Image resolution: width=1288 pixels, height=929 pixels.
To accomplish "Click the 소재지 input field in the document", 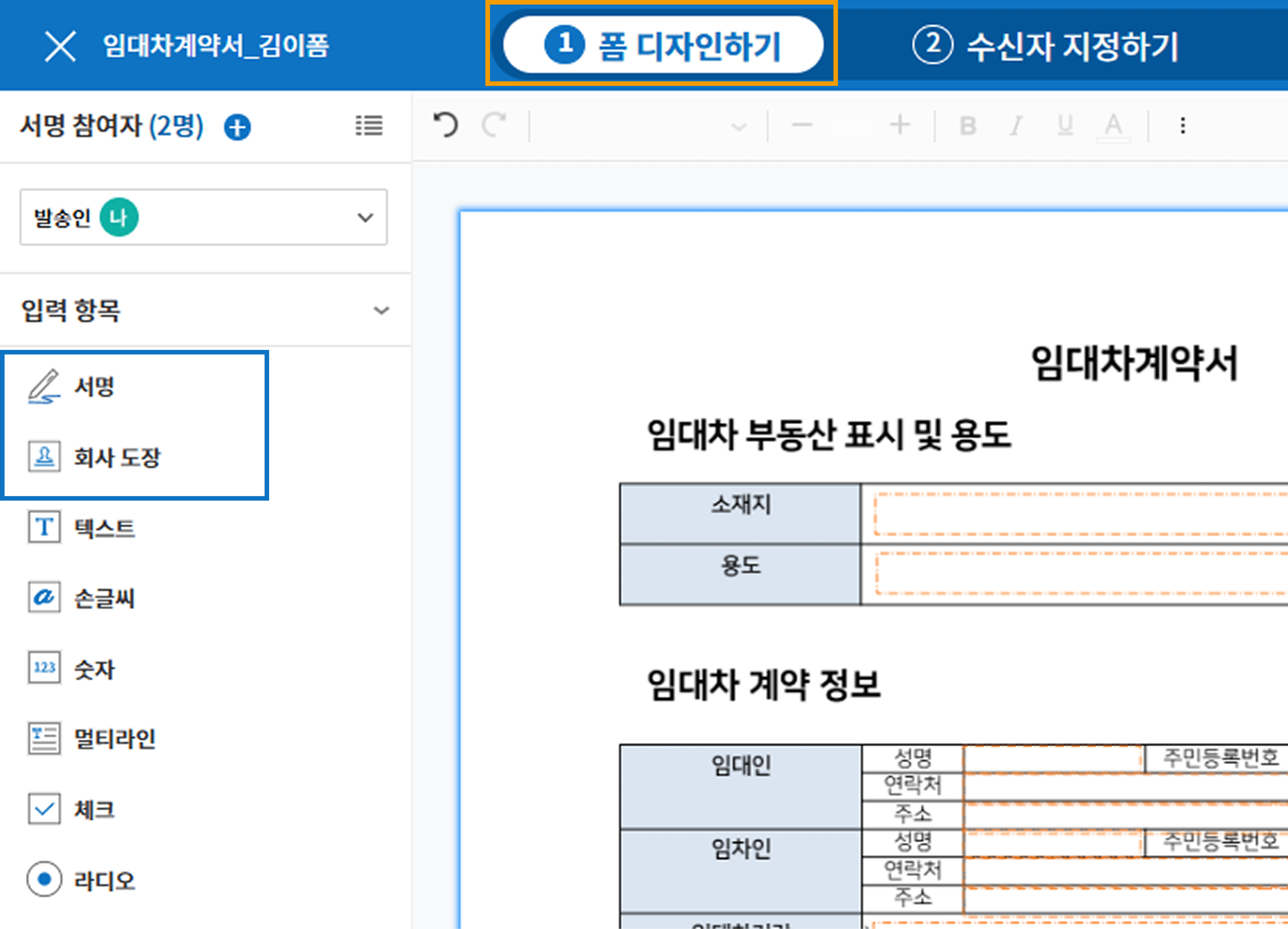I will [1079, 514].
